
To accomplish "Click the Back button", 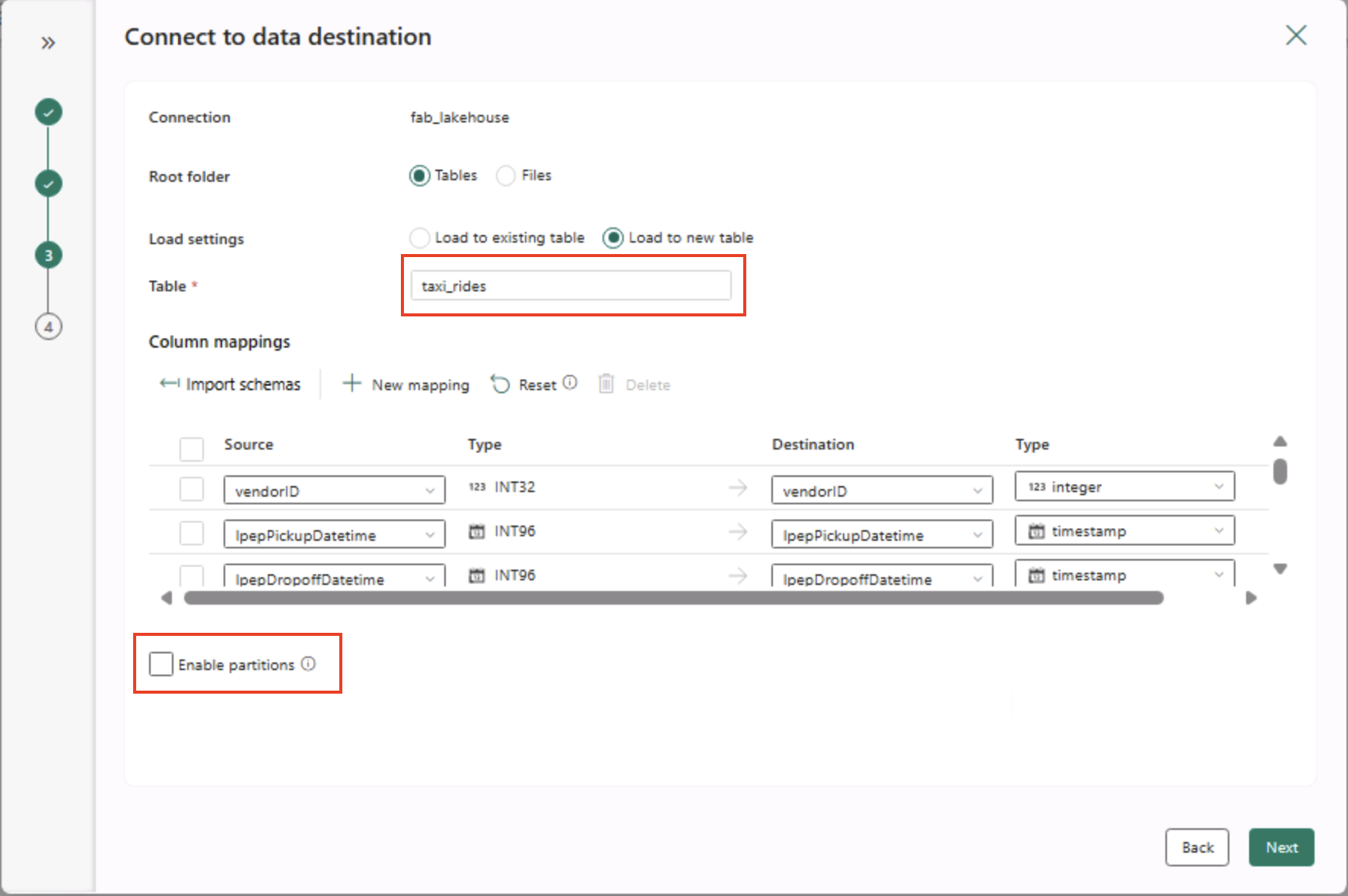I will tap(1197, 847).
